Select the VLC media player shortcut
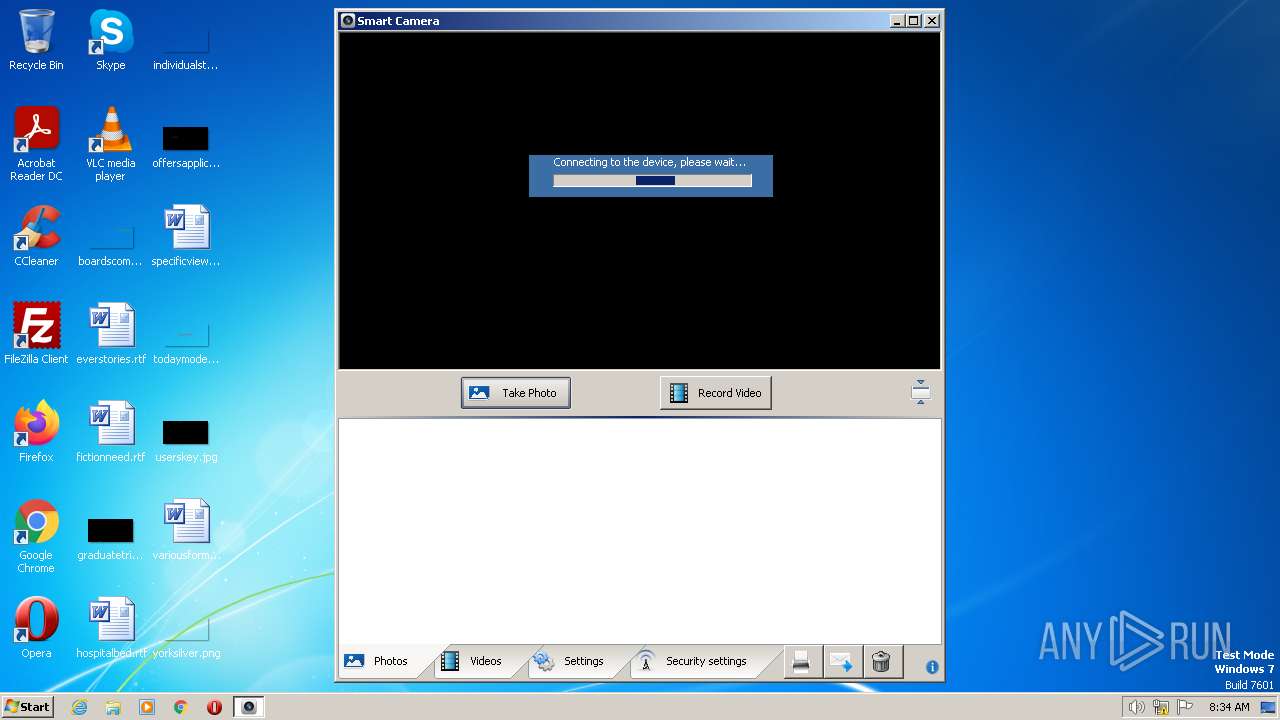 point(110,144)
